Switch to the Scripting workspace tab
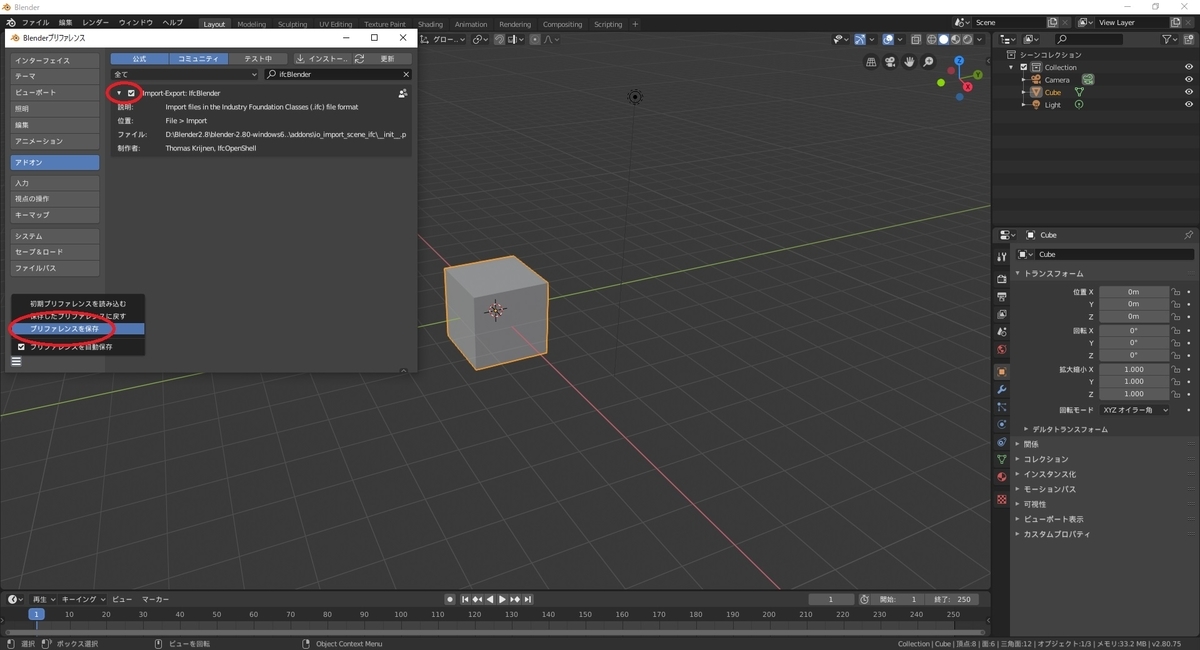 pos(608,24)
